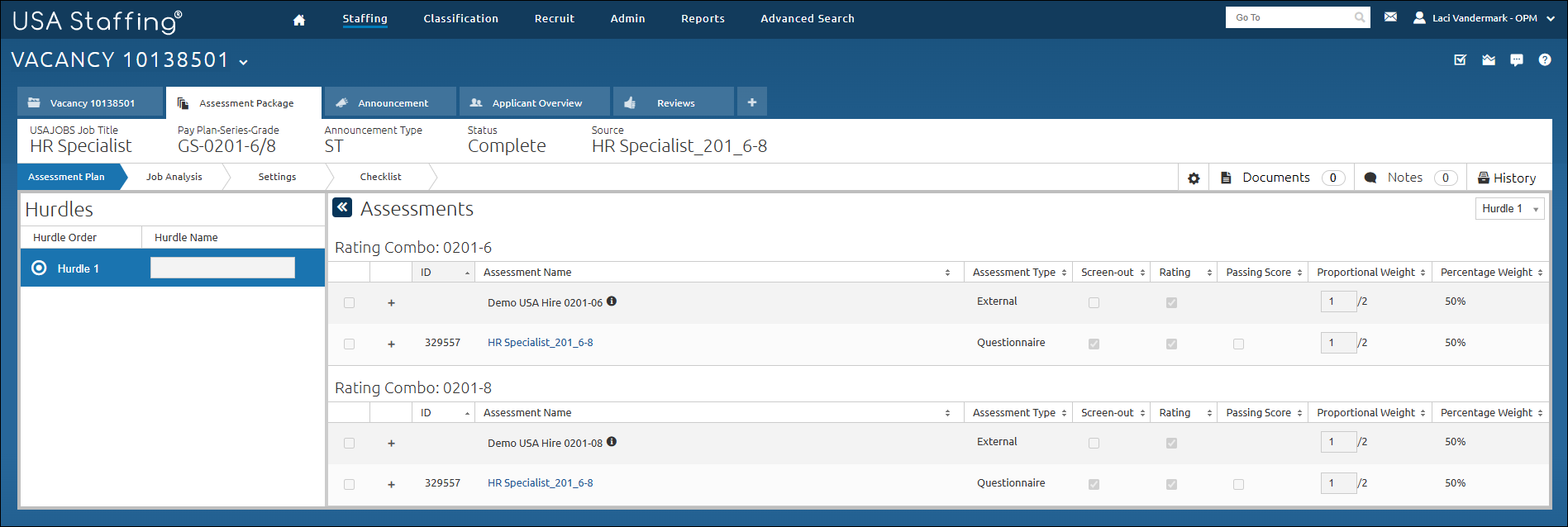Expand HR Specialist row in 0201-6 combo
This screenshot has height=527, width=1568.
(x=391, y=344)
